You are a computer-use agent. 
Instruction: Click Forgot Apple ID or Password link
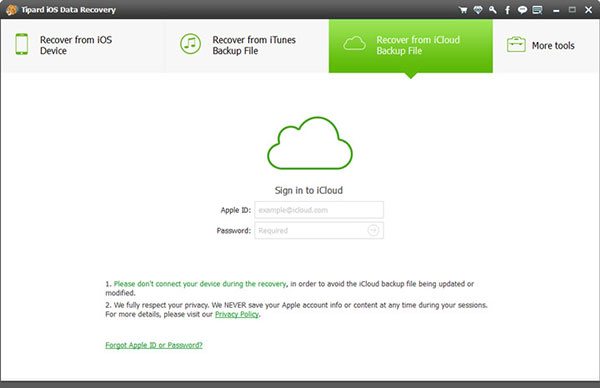(x=154, y=345)
